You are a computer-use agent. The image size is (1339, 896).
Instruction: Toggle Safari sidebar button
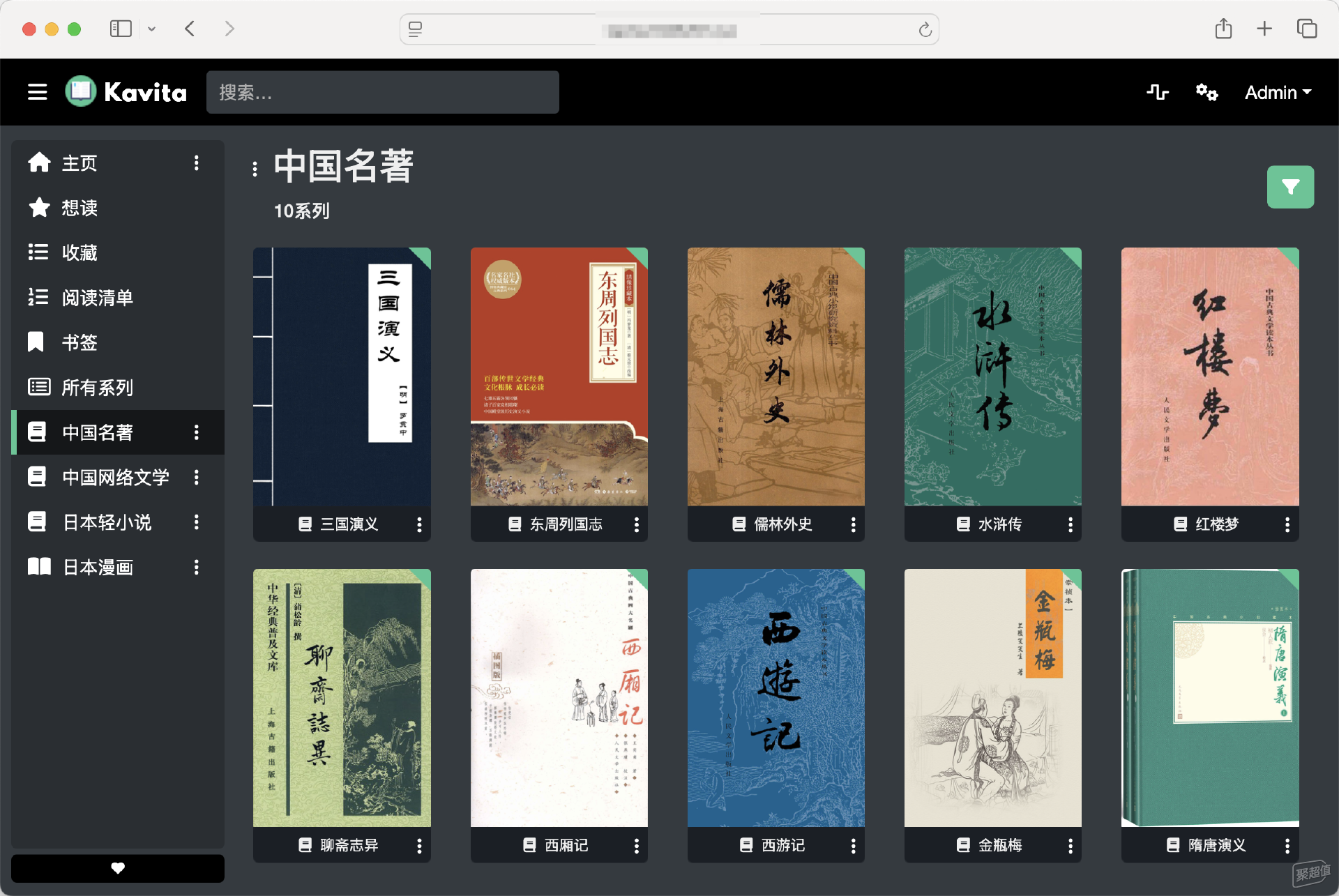pos(121,29)
